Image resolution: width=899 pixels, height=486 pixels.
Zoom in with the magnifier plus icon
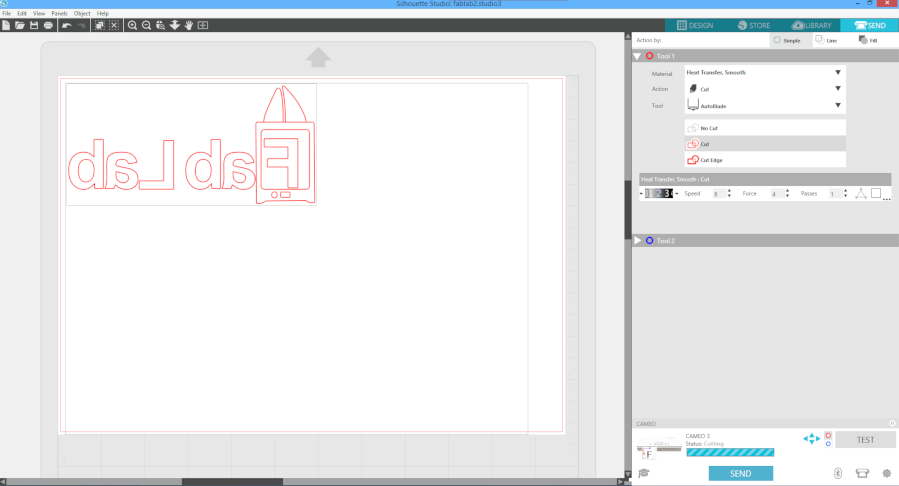[x=132, y=25]
